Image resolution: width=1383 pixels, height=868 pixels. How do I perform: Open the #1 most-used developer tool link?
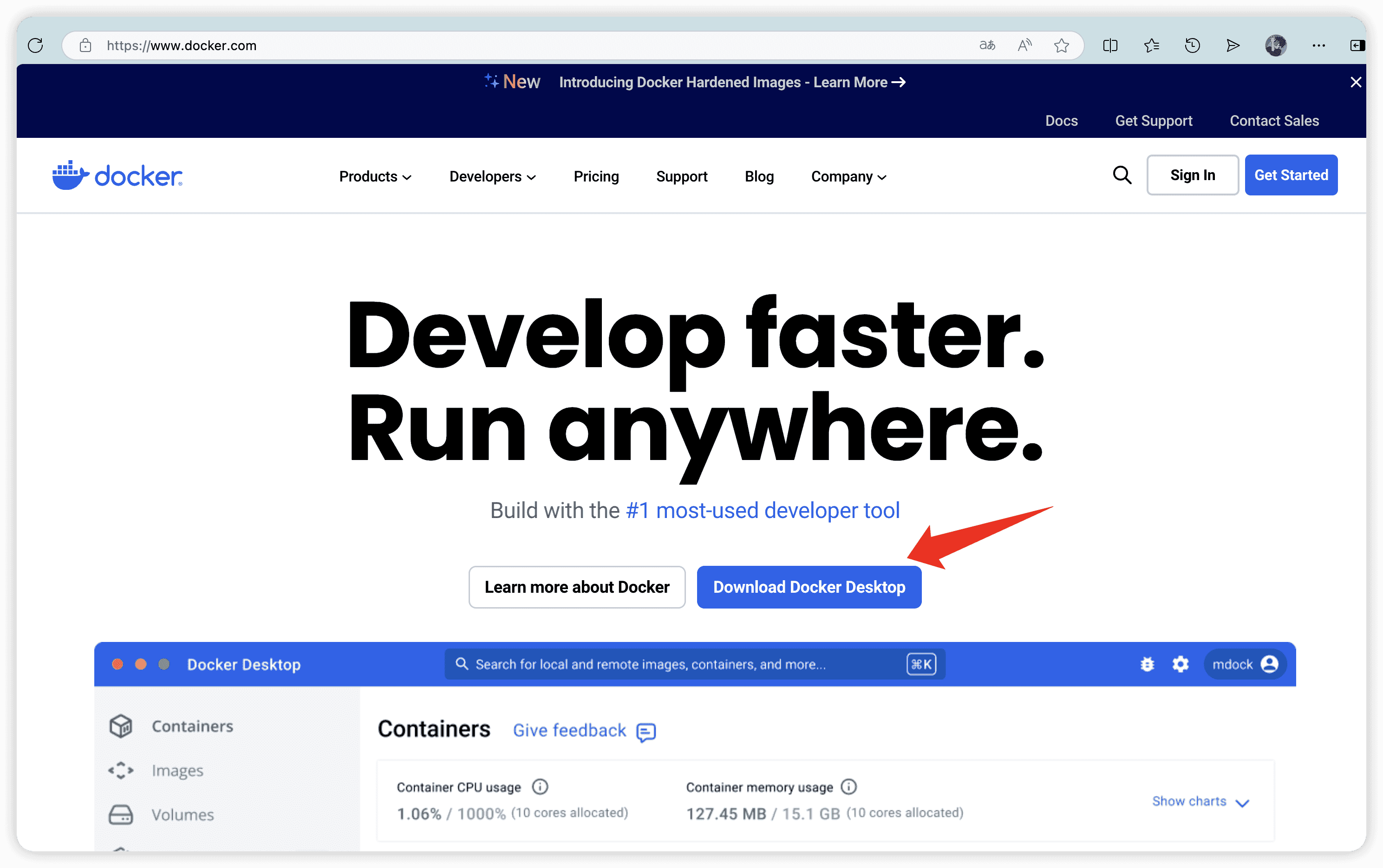tap(763, 510)
